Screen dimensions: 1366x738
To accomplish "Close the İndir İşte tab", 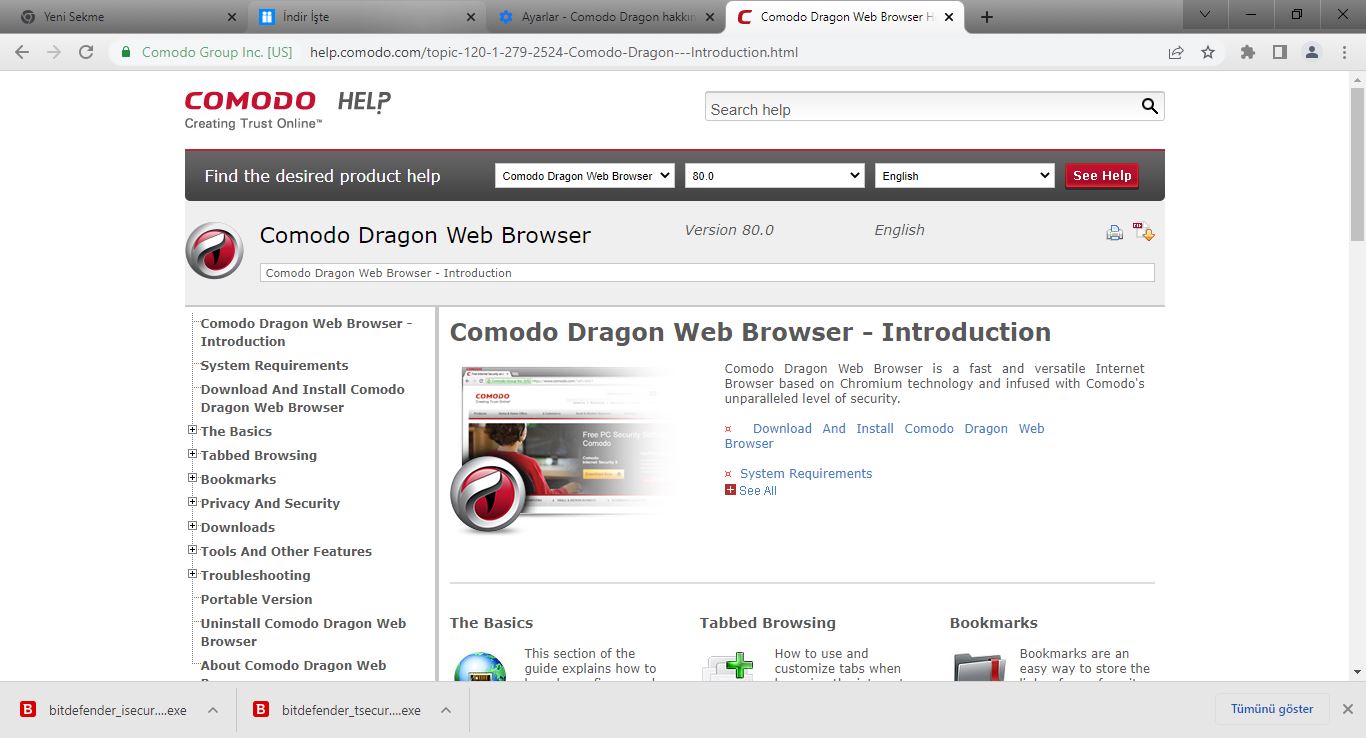I will coord(471,17).
